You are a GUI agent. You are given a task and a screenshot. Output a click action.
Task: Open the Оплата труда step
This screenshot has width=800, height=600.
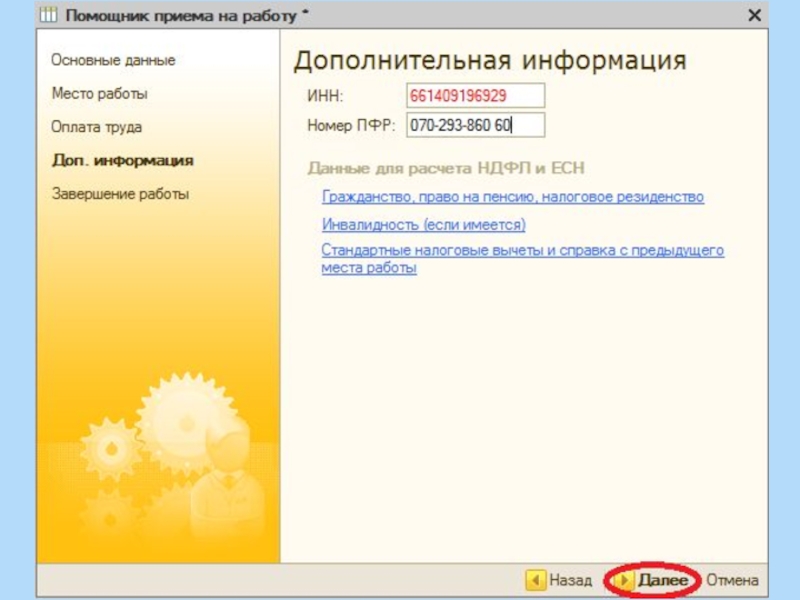pos(97,127)
